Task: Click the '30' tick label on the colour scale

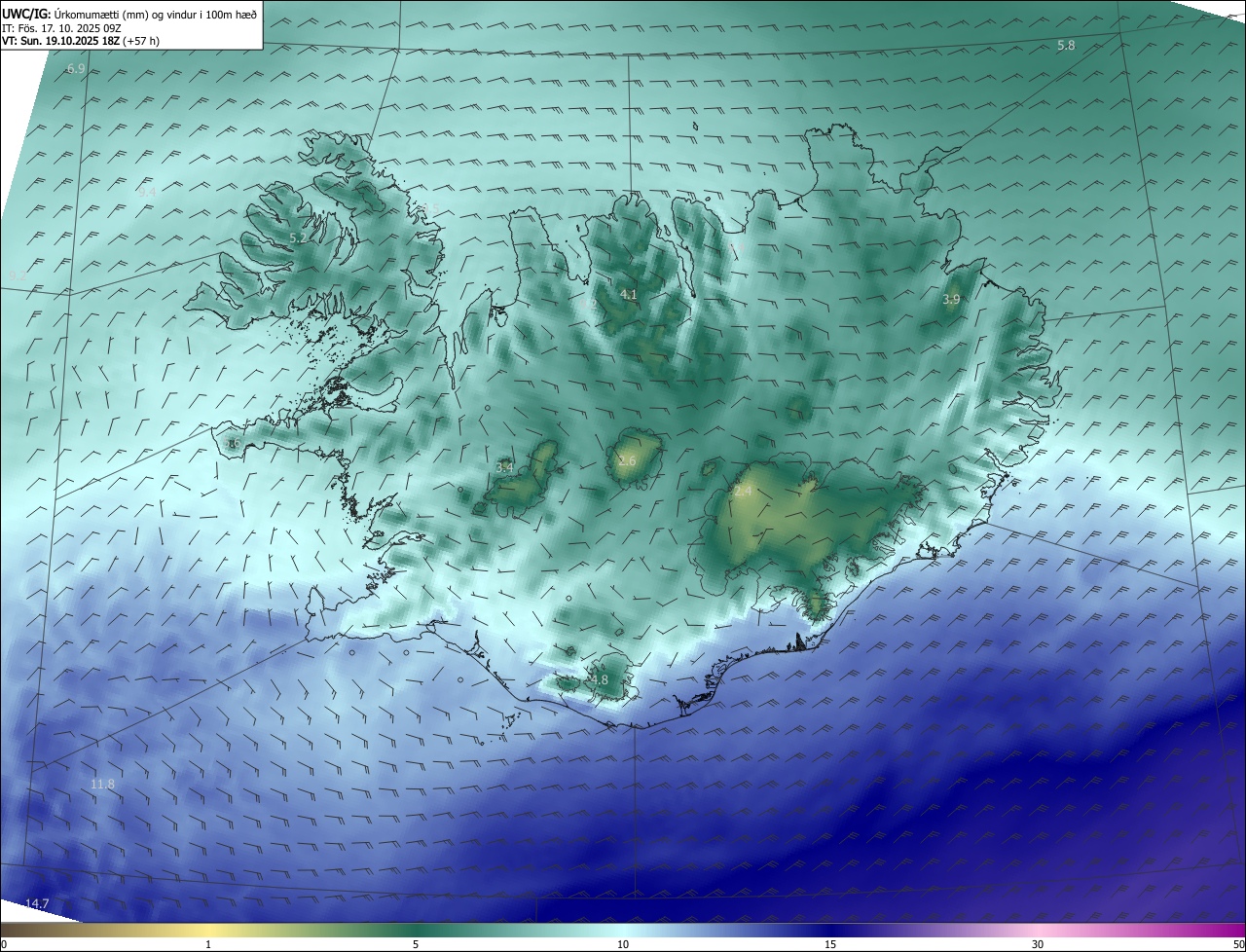Action: 1038,944
